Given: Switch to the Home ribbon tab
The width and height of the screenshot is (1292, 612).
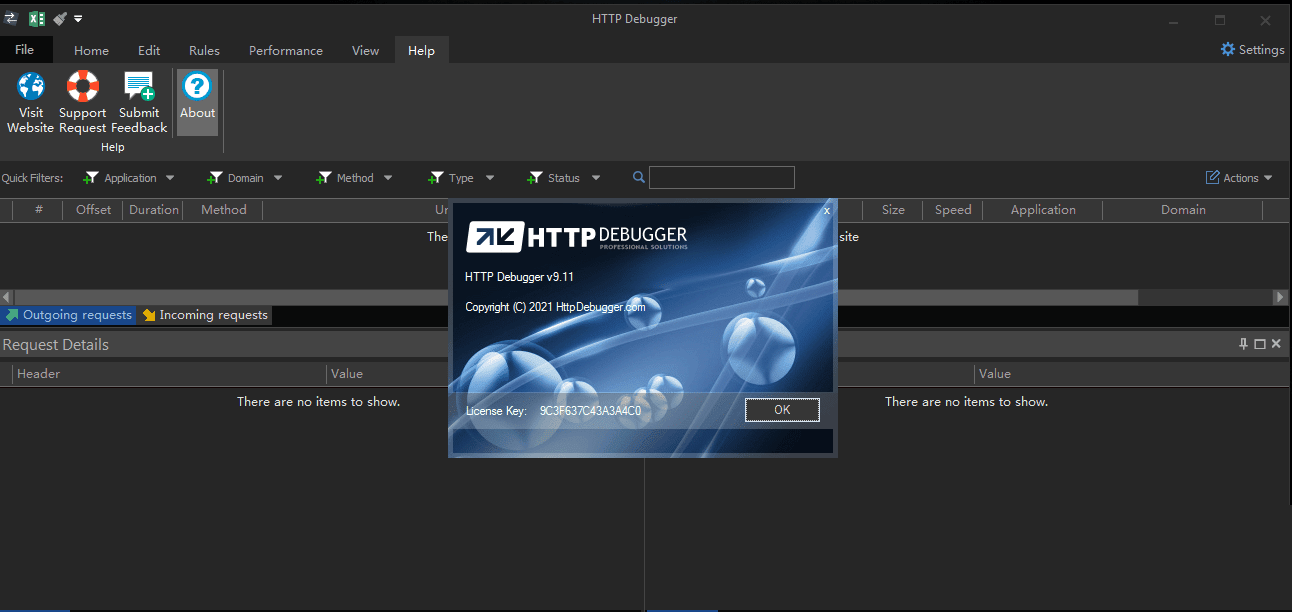Looking at the screenshot, I should [x=92, y=50].
